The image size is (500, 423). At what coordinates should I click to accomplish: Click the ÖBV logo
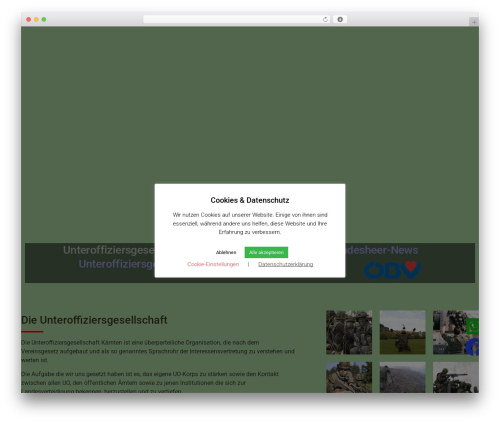[393, 270]
